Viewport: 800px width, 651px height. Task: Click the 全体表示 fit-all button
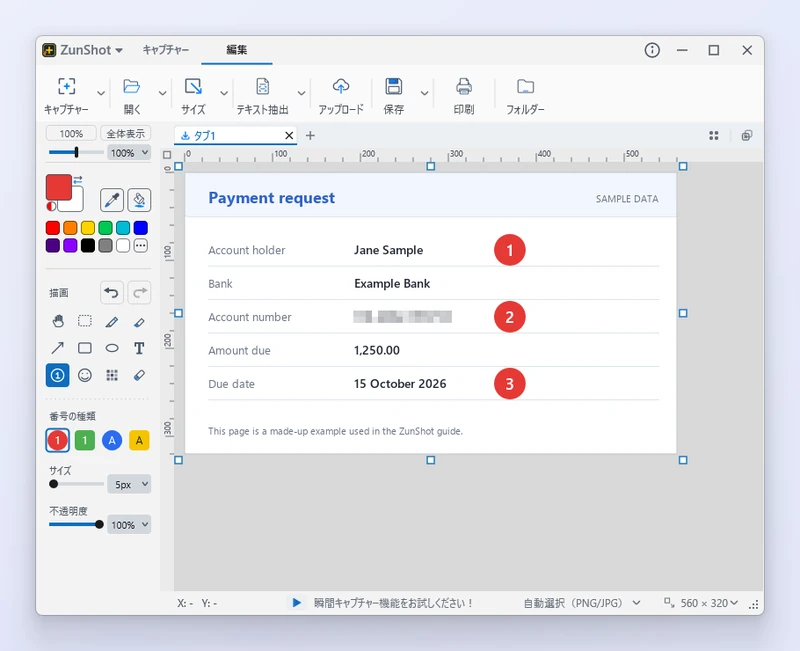pos(126,134)
